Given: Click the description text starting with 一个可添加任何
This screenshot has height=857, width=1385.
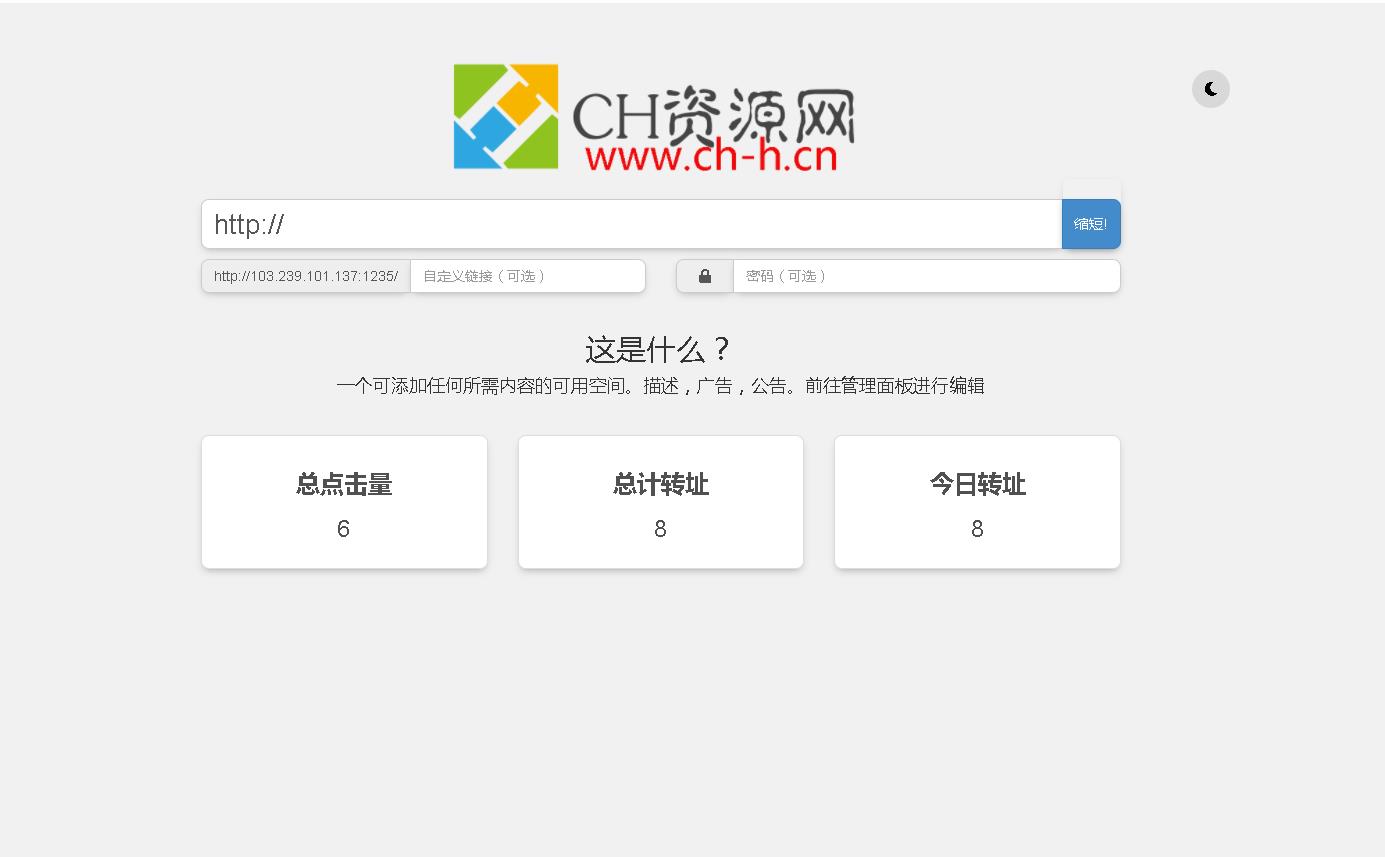Looking at the screenshot, I should point(660,386).
